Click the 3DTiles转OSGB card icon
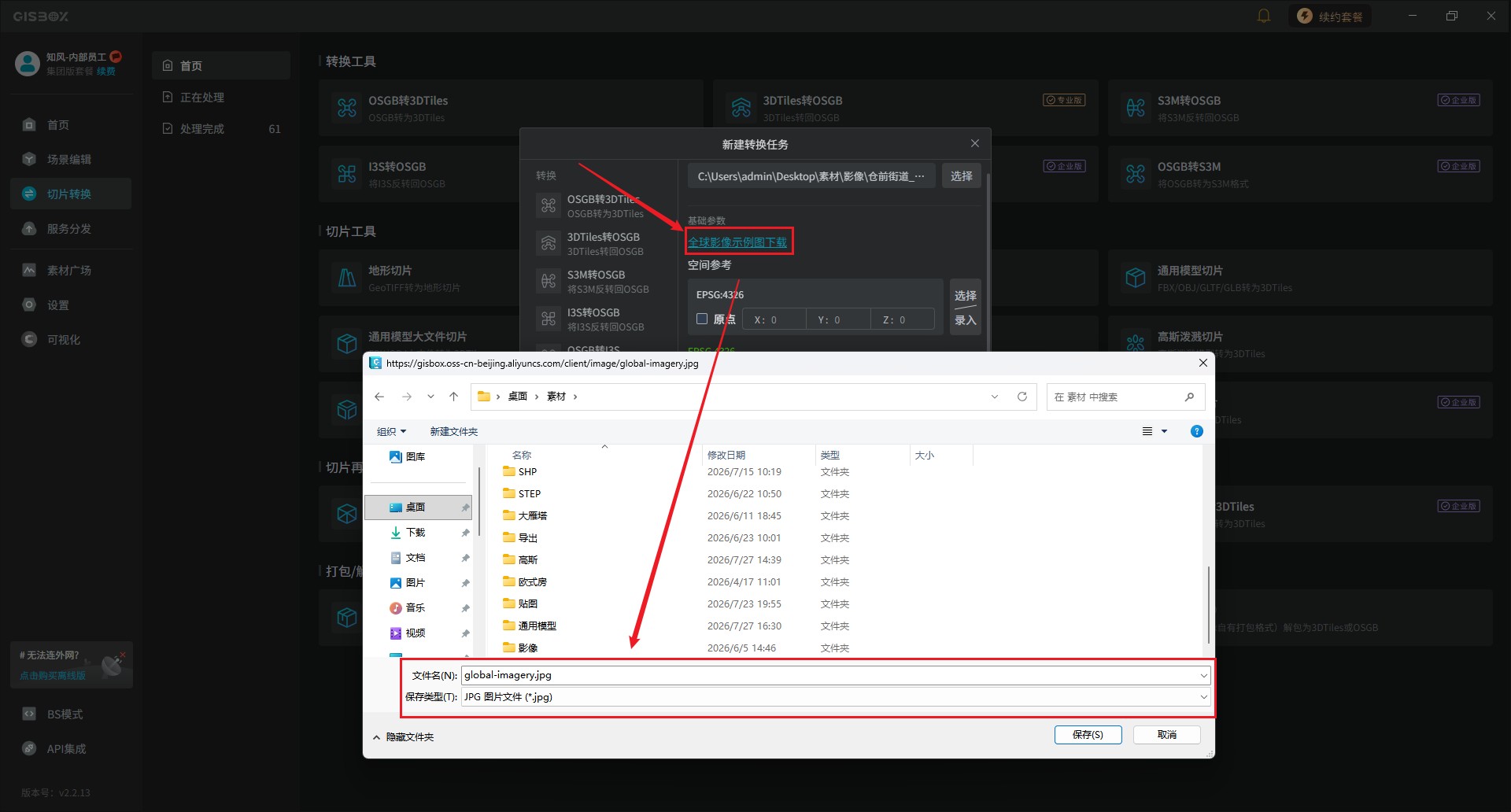The image size is (1511, 812). (741, 108)
